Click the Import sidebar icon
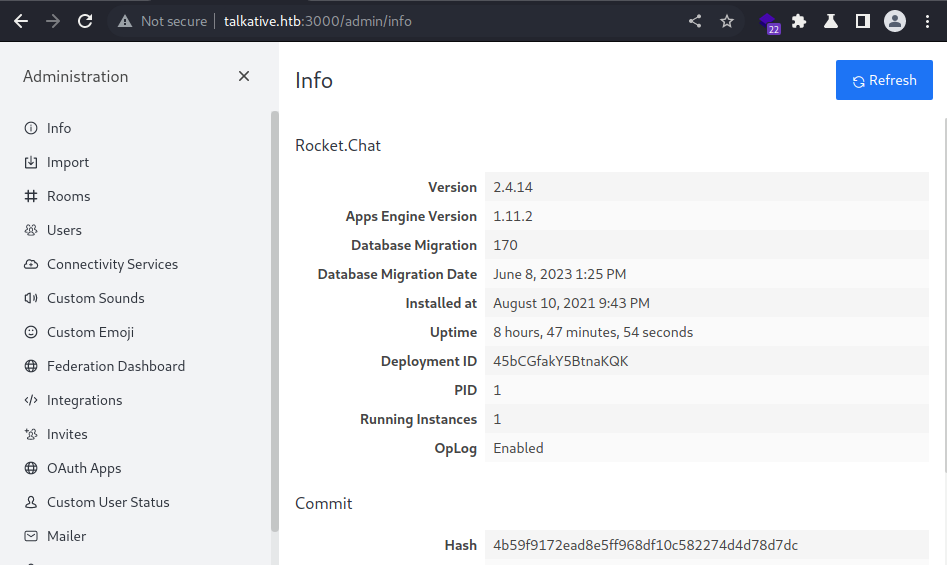 click(31, 162)
